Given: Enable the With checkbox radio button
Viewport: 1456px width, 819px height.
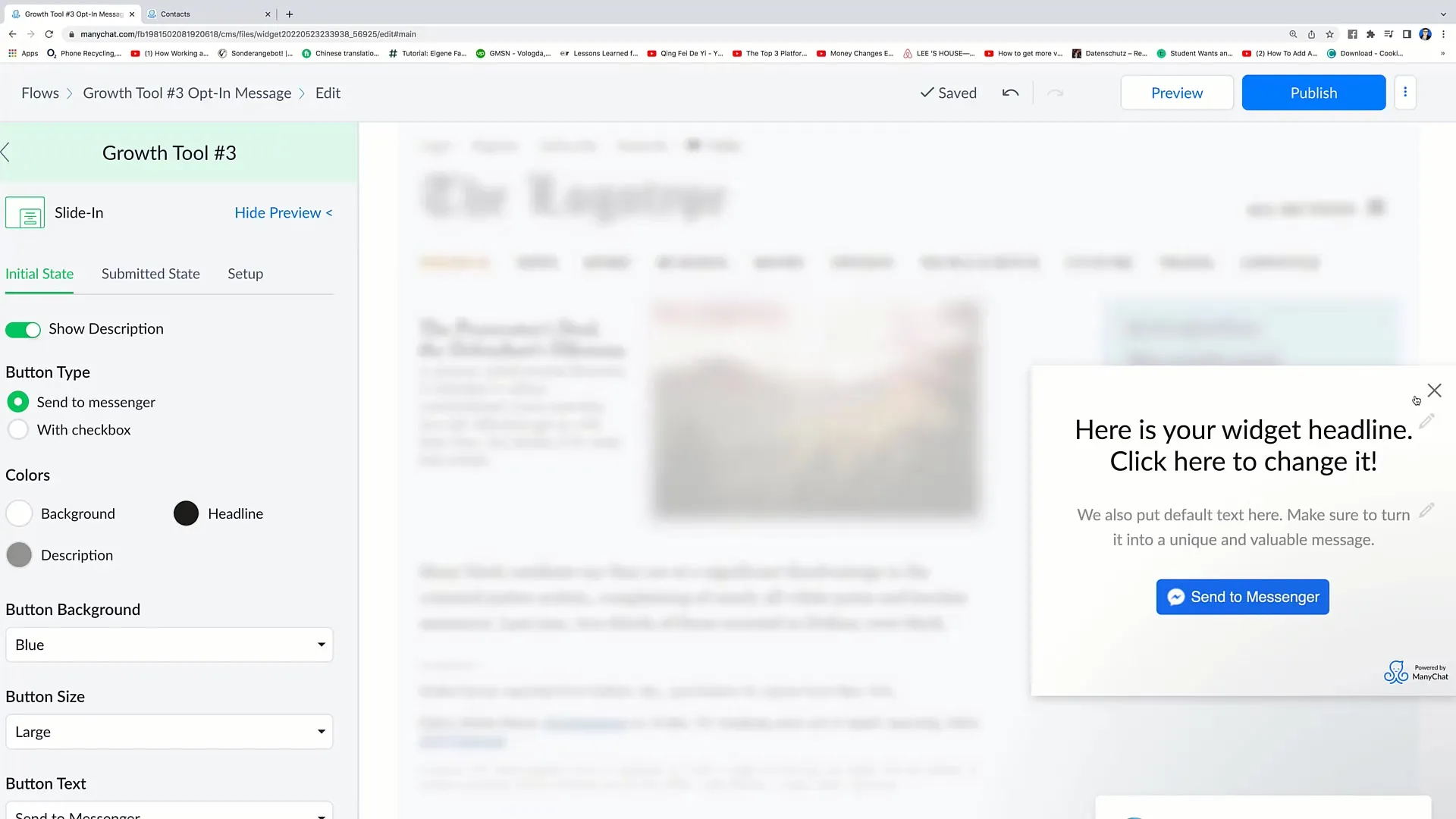Looking at the screenshot, I should (x=18, y=429).
